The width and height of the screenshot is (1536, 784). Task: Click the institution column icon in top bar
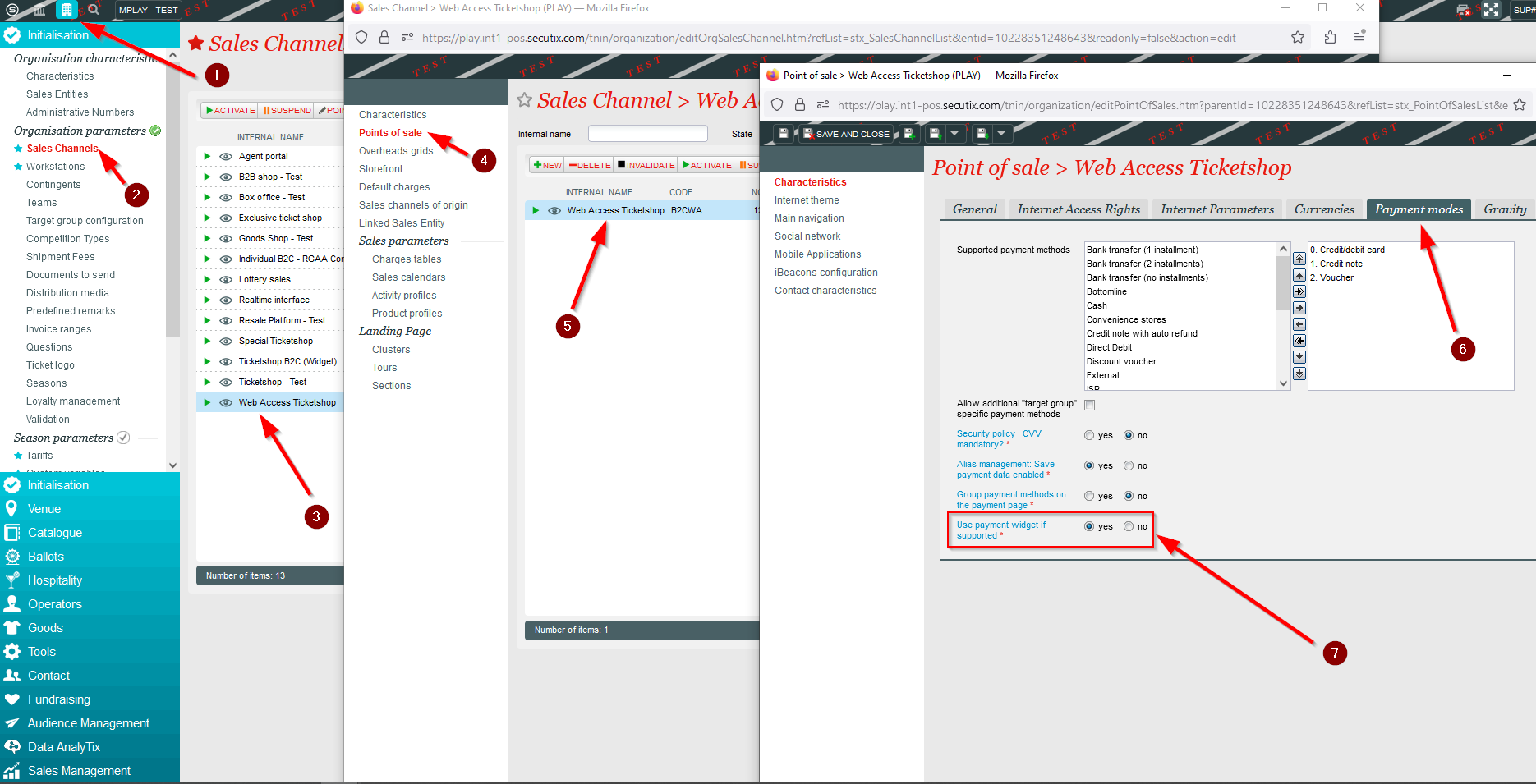(39, 10)
